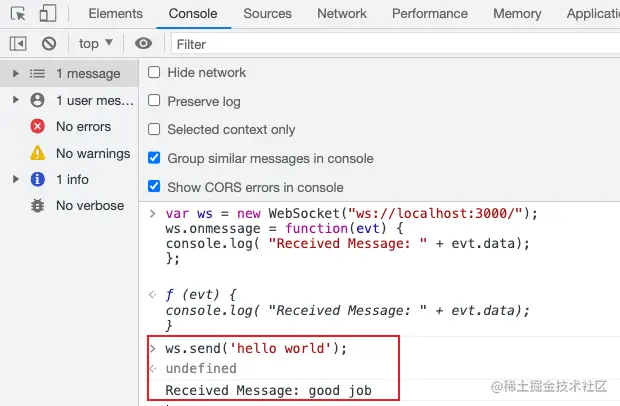Uncheck Group similar messages in console
Viewport: 620px width, 406px height.
coord(154,158)
